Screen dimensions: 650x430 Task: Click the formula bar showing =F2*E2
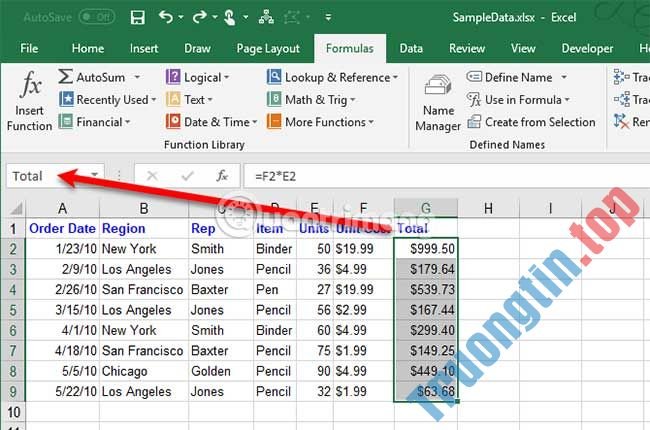point(447,176)
